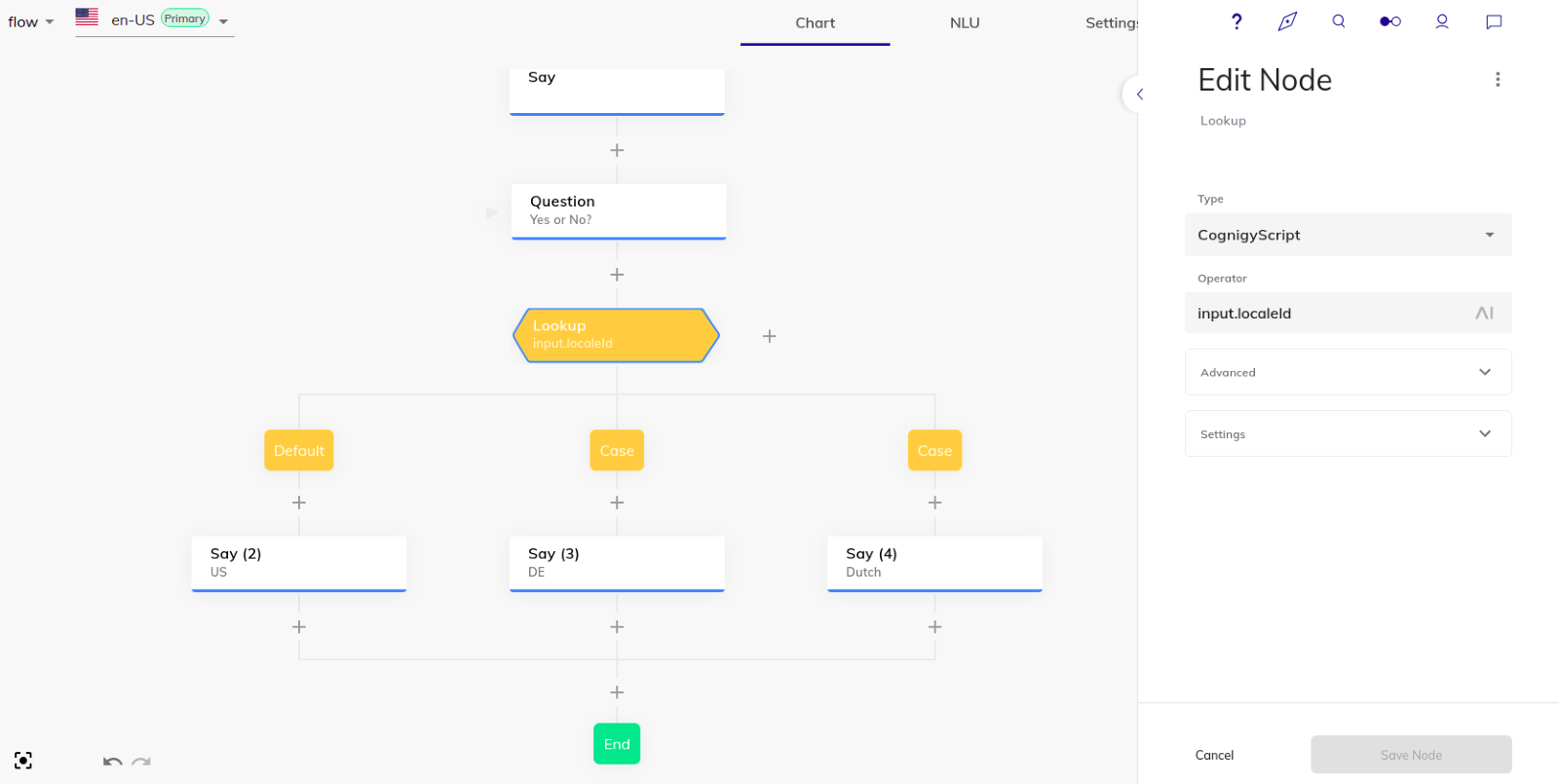Open the help question mark icon
Image resolution: width=1559 pixels, height=784 pixels.
click(x=1236, y=21)
